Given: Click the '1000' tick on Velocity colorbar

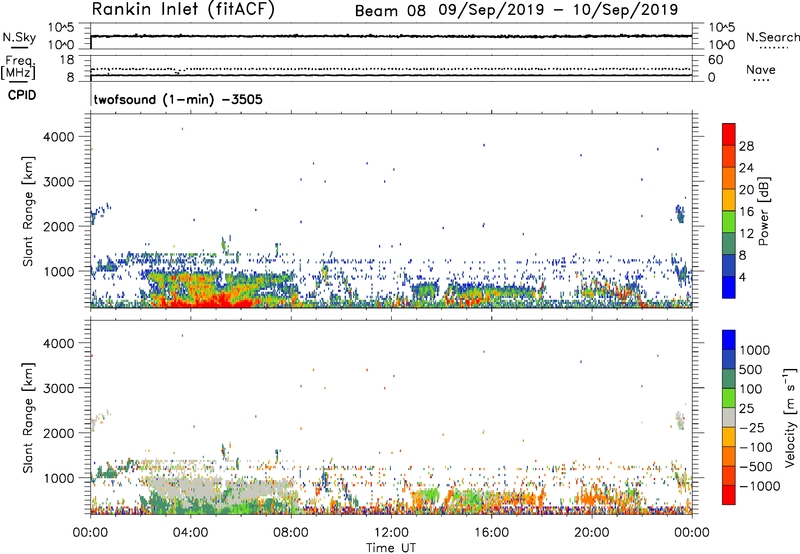Looking at the screenshot, I should [754, 350].
